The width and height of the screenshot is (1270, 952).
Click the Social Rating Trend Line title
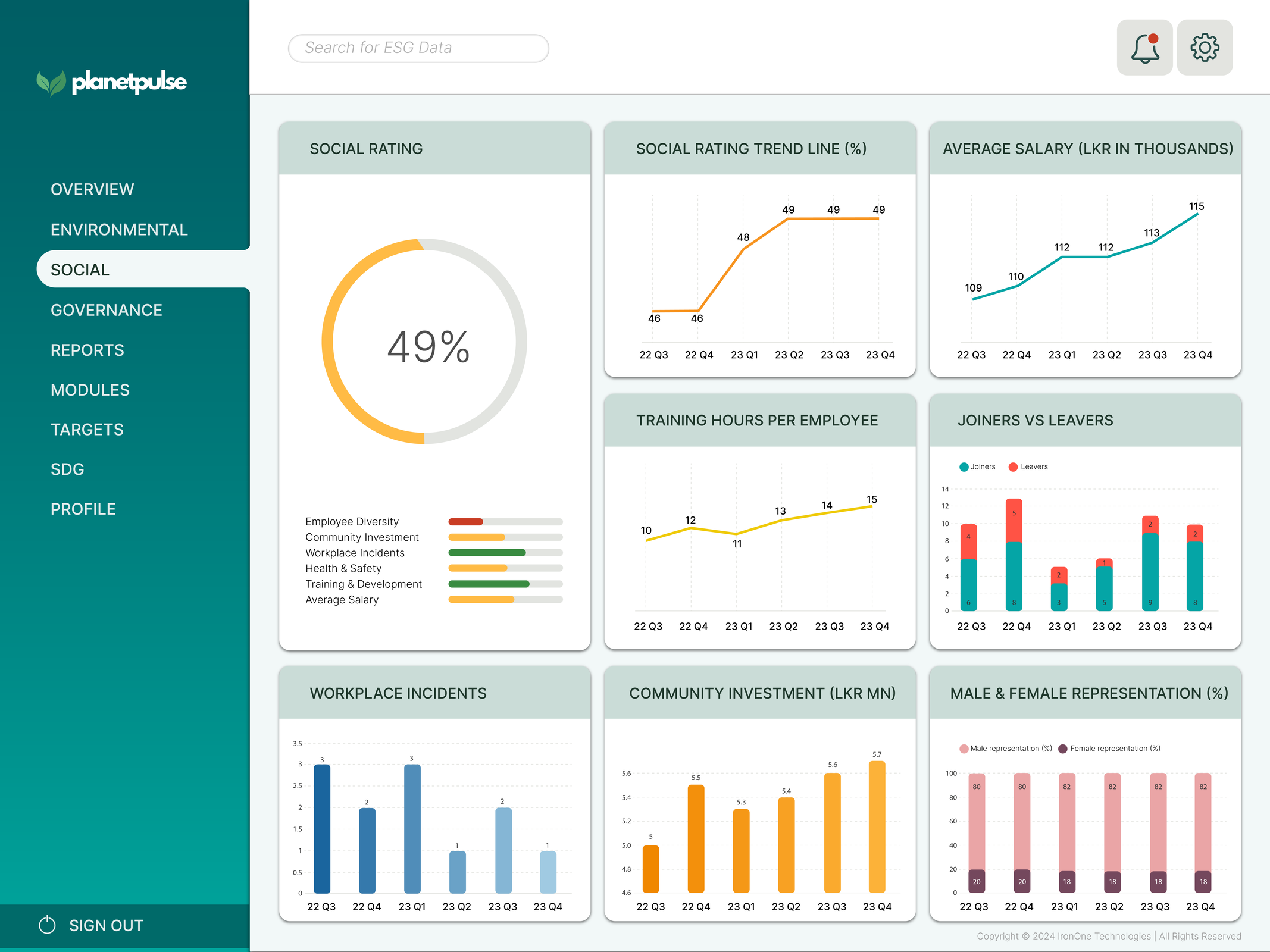751,149
